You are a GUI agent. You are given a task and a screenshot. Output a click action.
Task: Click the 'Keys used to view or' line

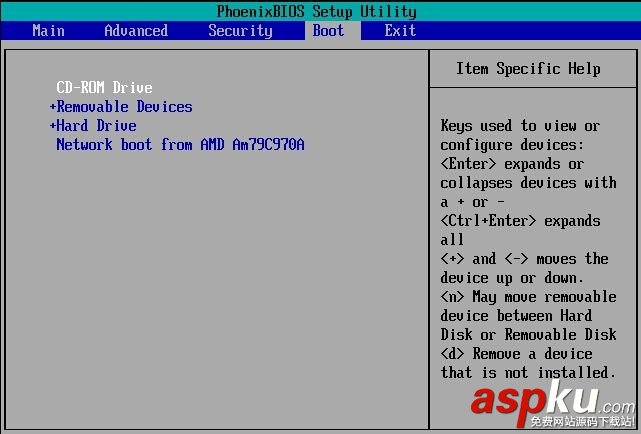click(520, 126)
